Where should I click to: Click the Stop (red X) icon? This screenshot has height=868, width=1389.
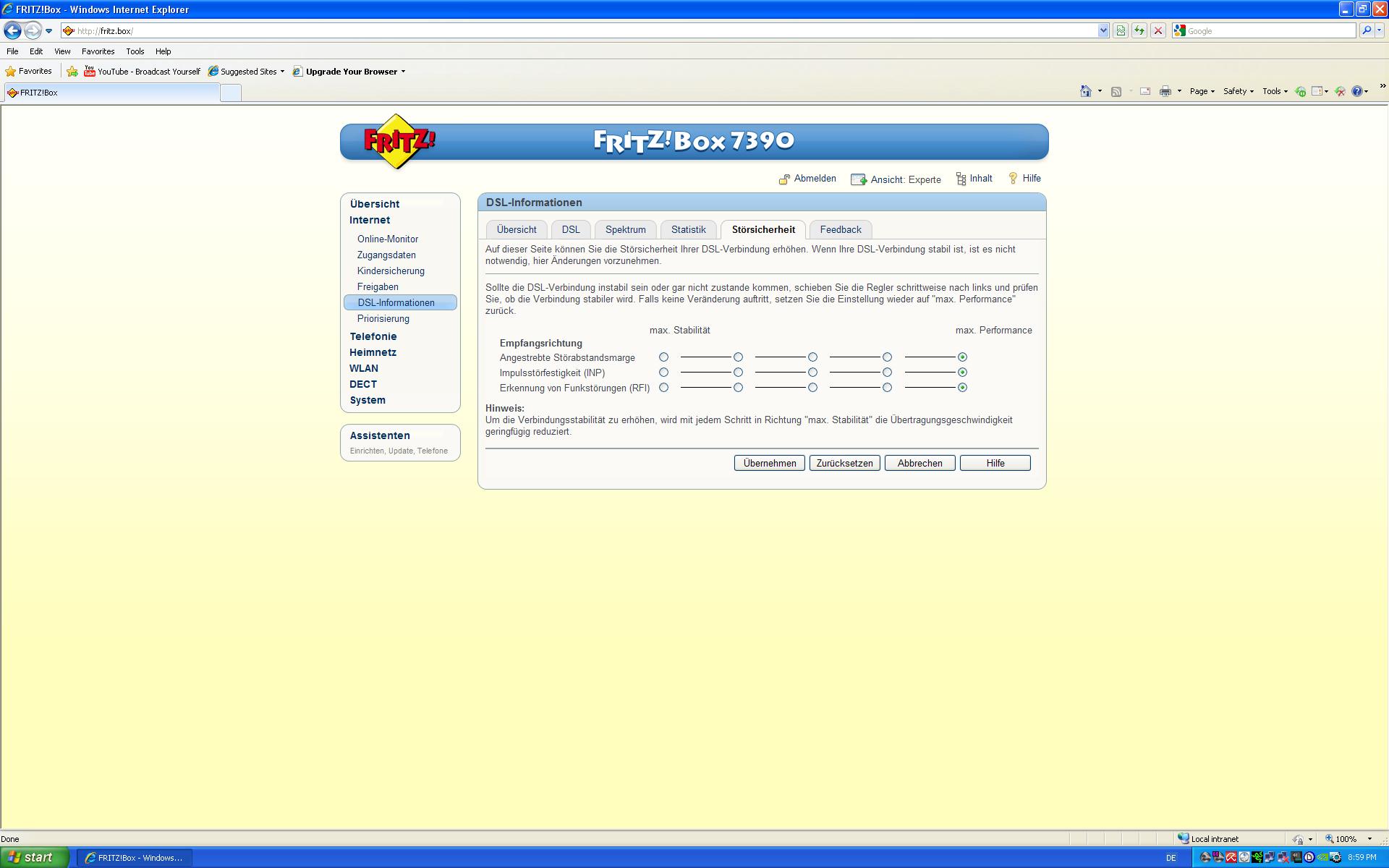coord(1158,30)
